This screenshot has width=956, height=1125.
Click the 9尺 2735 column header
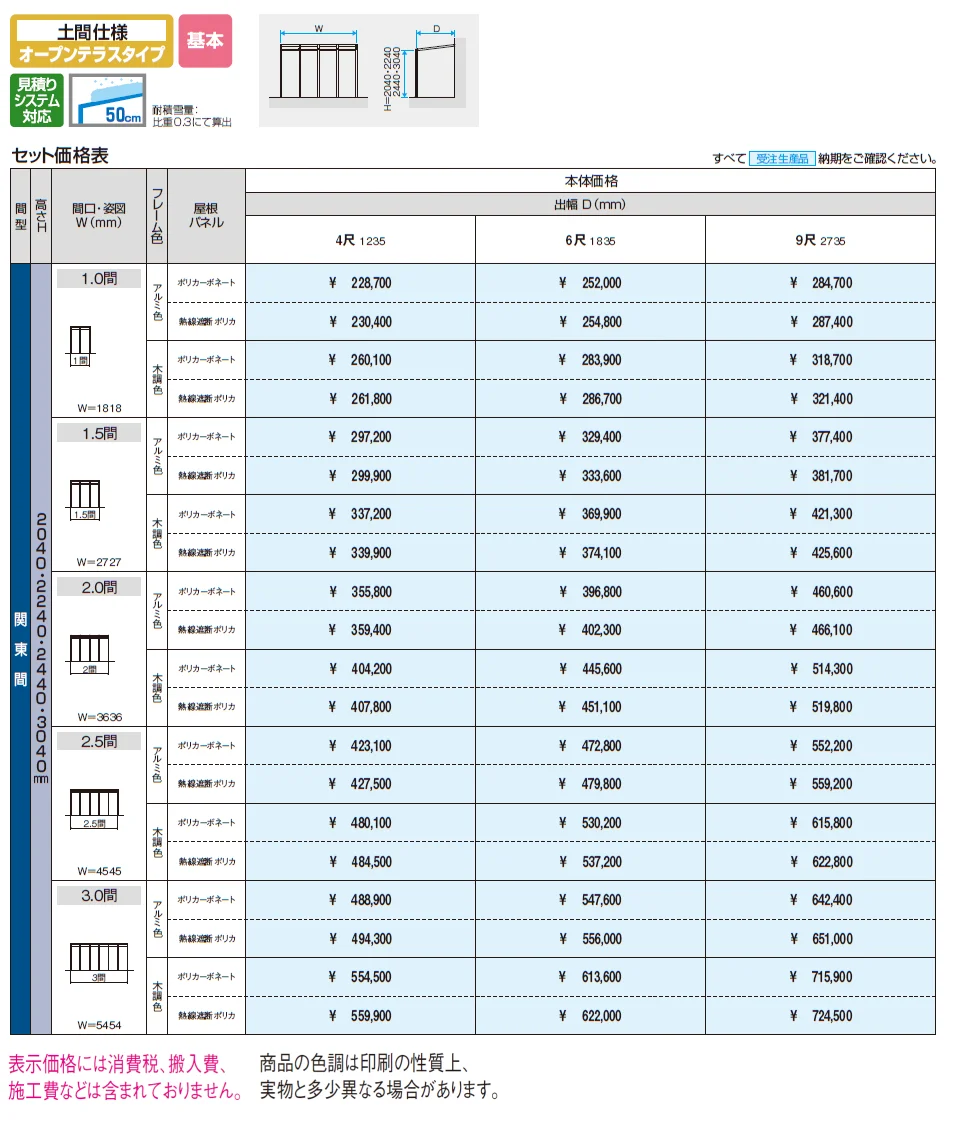coord(820,240)
